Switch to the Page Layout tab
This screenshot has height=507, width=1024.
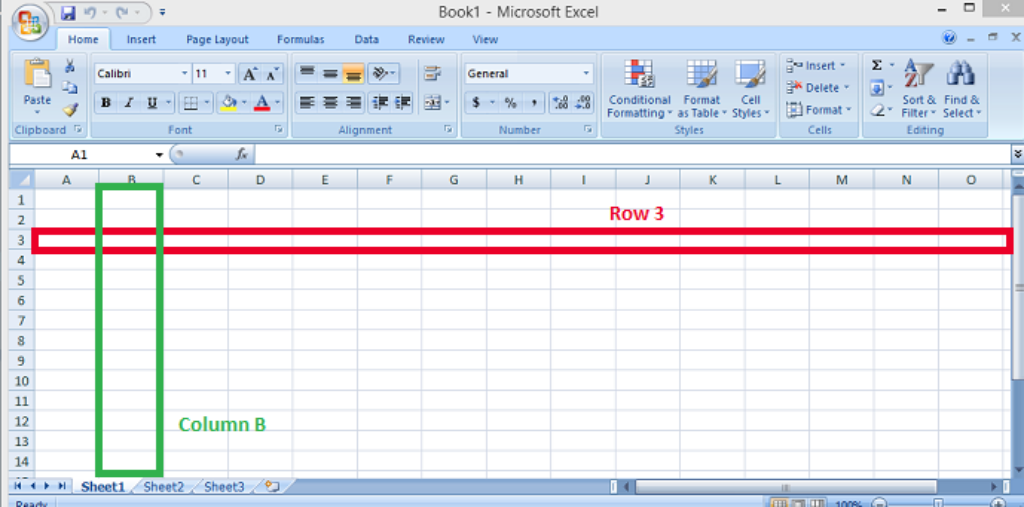pyautogui.click(x=217, y=40)
